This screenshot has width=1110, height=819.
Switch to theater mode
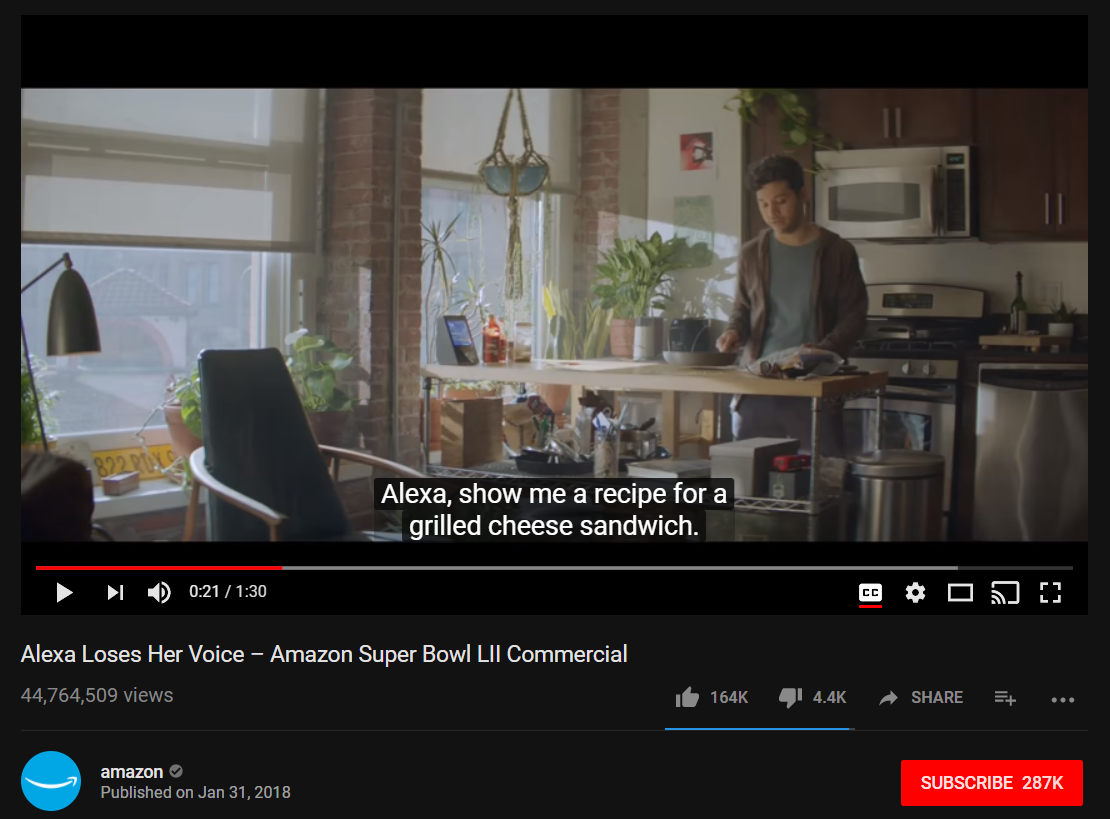(x=960, y=592)
